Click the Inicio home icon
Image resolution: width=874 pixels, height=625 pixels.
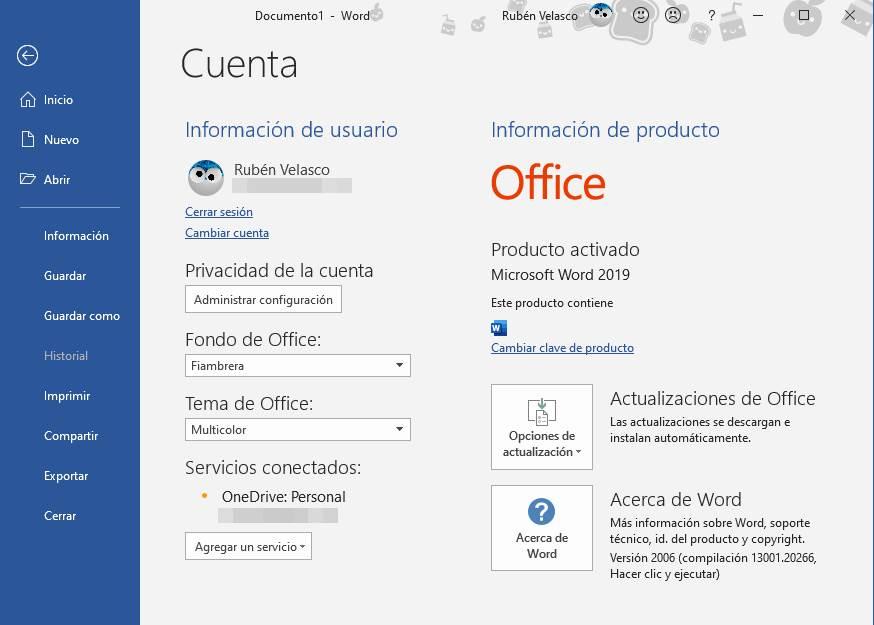click(27, 99)
